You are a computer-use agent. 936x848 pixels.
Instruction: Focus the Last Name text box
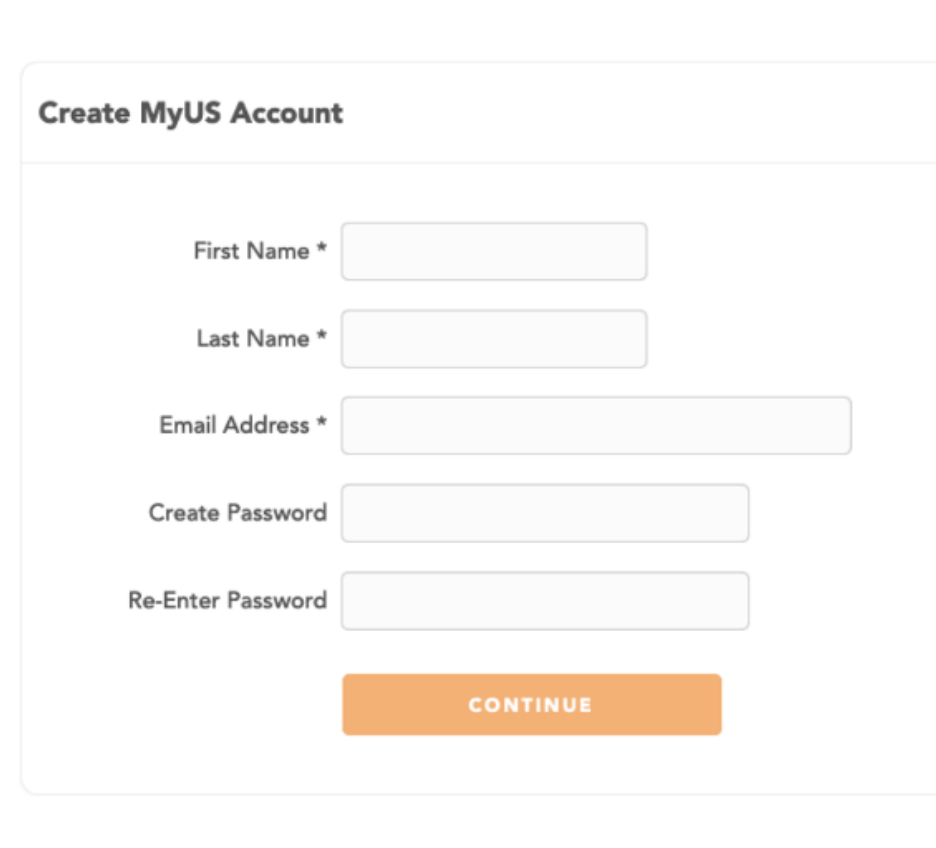[x=494, y=339]
